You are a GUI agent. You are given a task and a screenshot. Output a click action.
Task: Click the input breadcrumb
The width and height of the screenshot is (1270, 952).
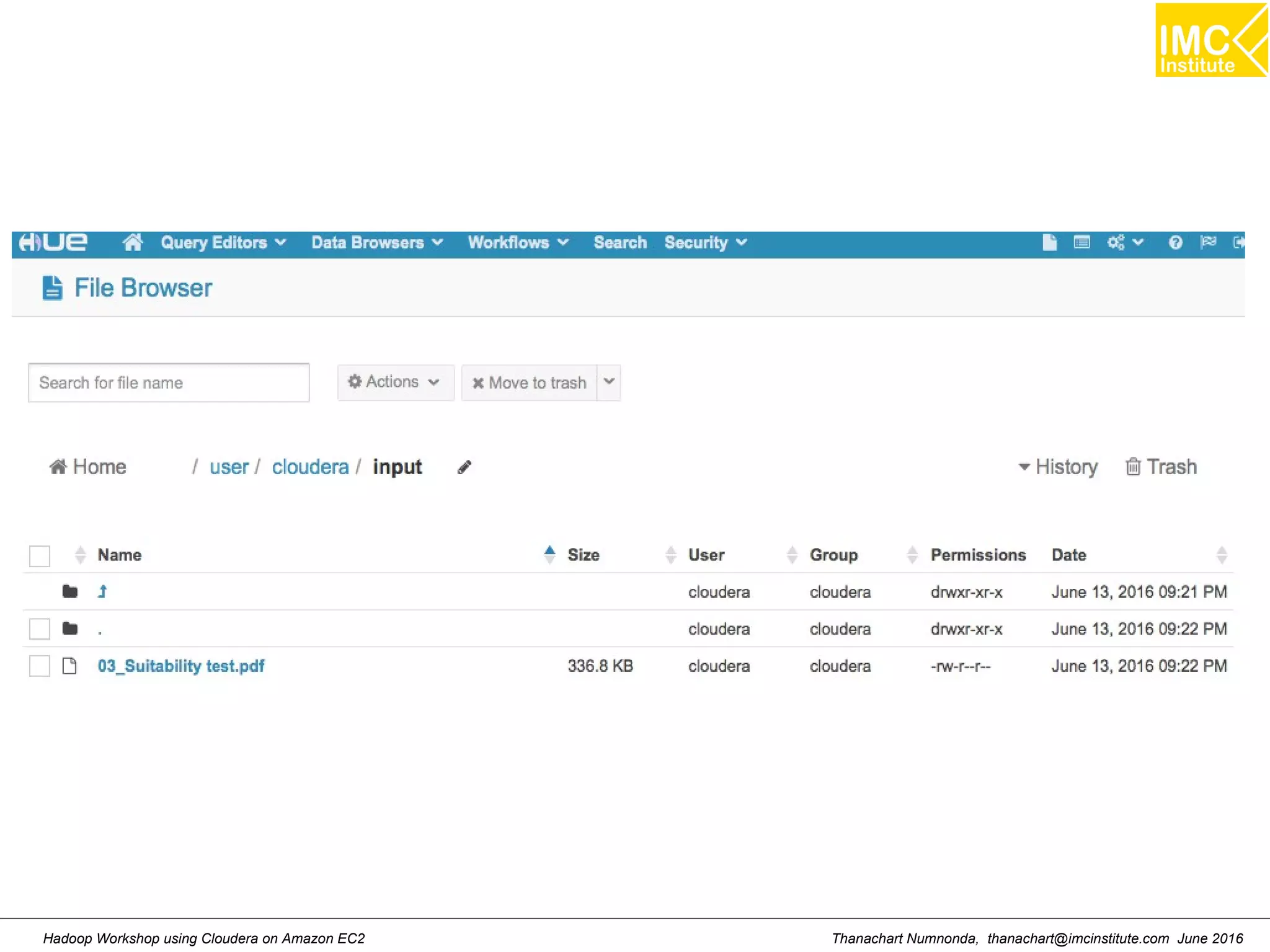(397, 467)
